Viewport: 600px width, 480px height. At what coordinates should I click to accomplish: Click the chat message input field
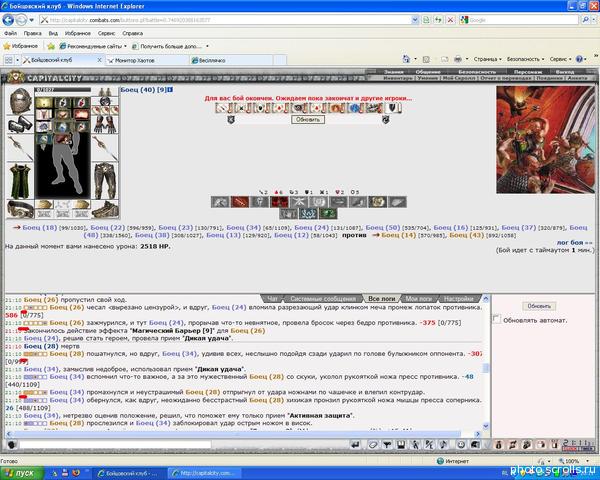pyautogui.click(x=115, y=445)
